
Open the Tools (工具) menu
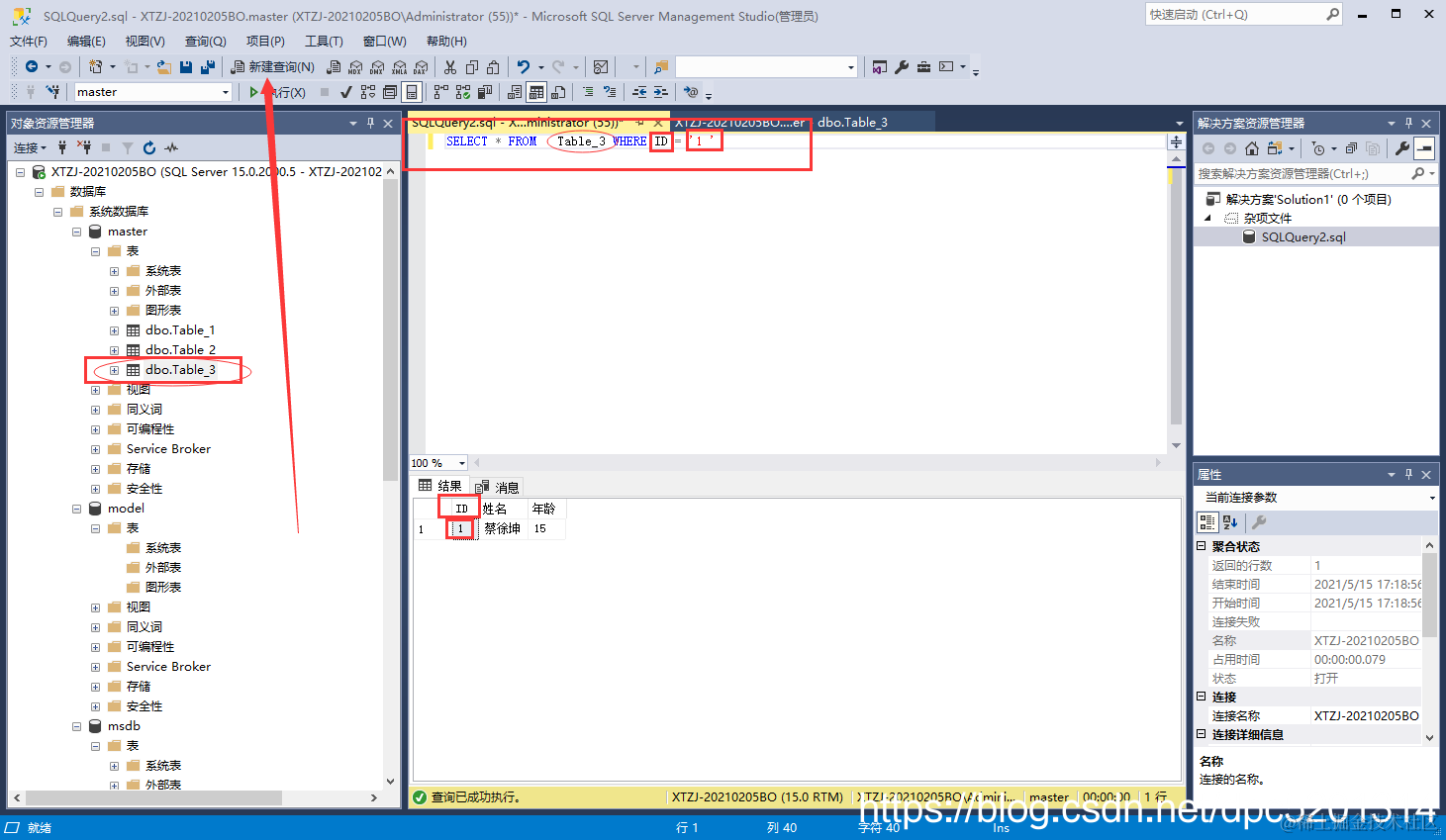(324, 41)
